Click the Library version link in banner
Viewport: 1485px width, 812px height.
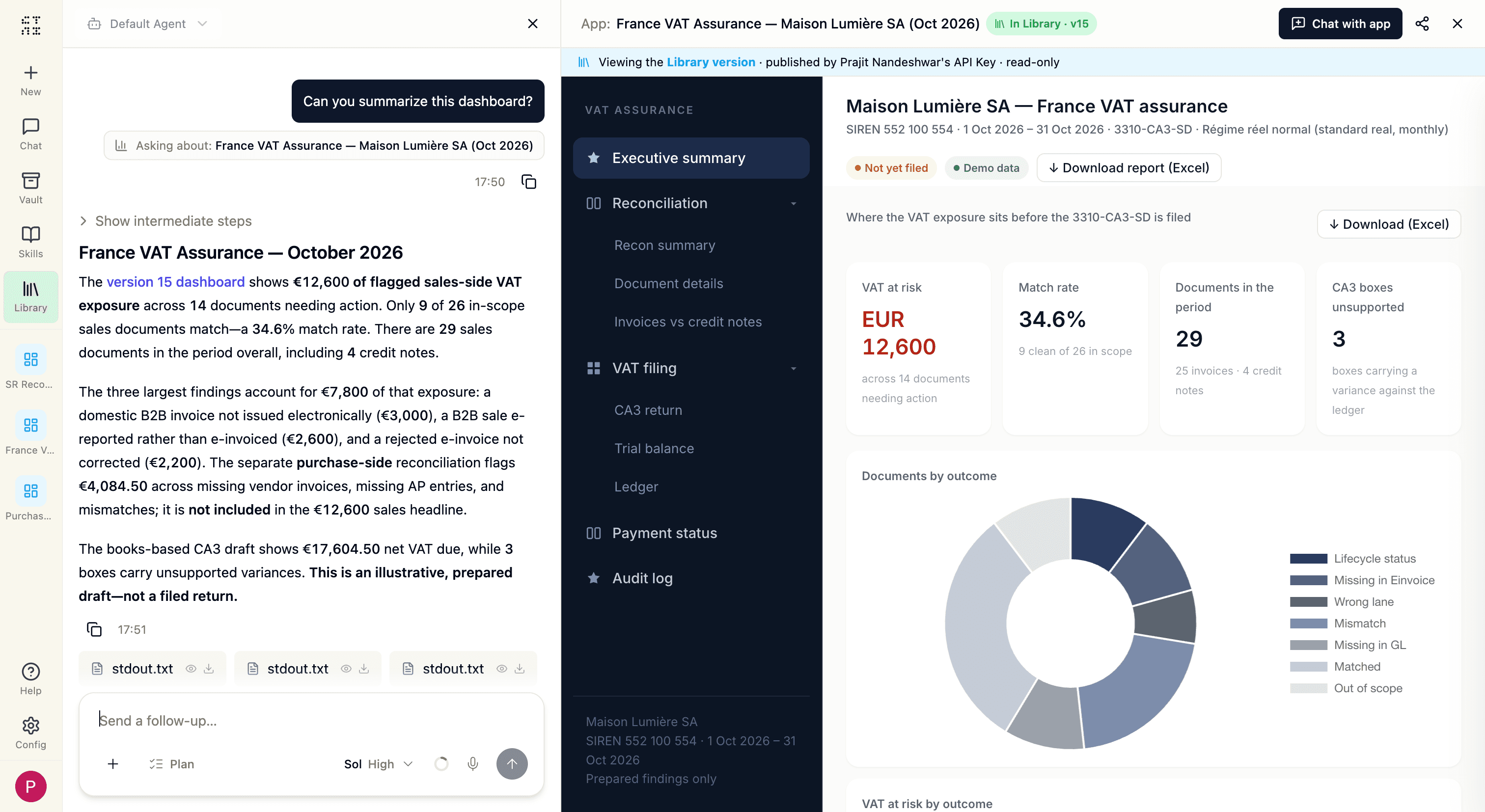710,62
